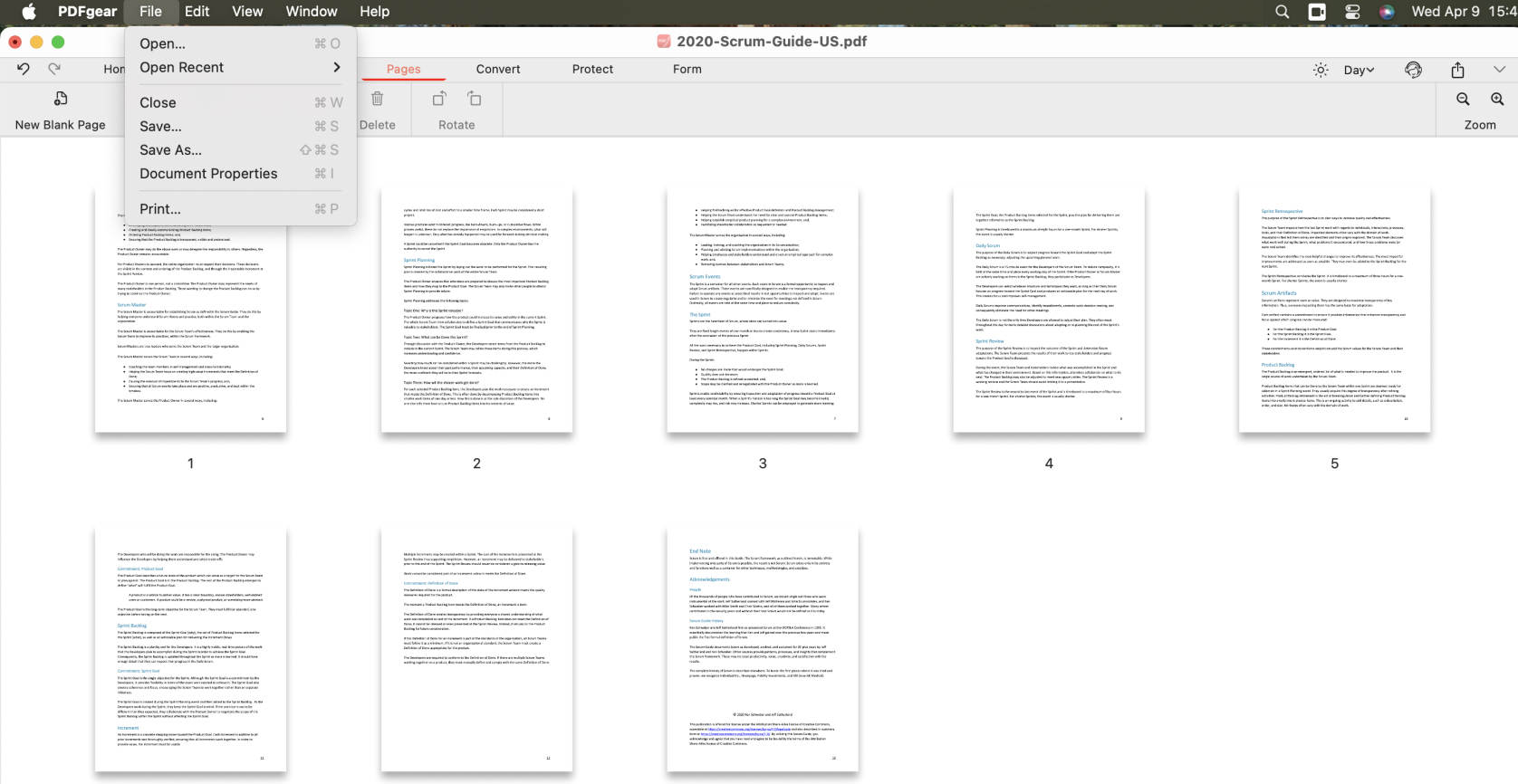Screen dimensions: 1518x784
Task: Click the screen recording menu bar icon
Action: click(1317, 12)
